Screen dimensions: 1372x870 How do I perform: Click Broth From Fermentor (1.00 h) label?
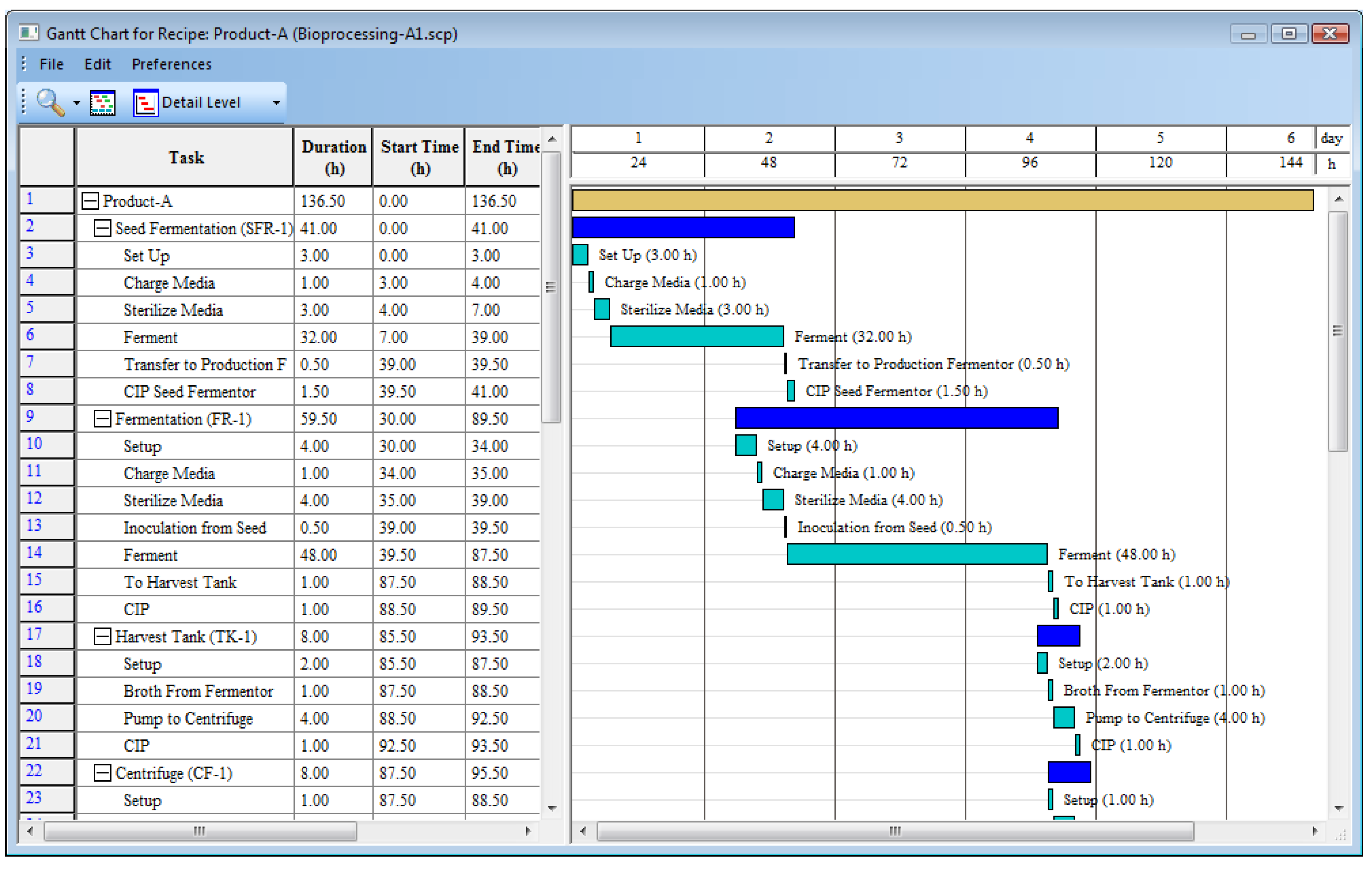pyautogui.click(x=1164, y=691)
